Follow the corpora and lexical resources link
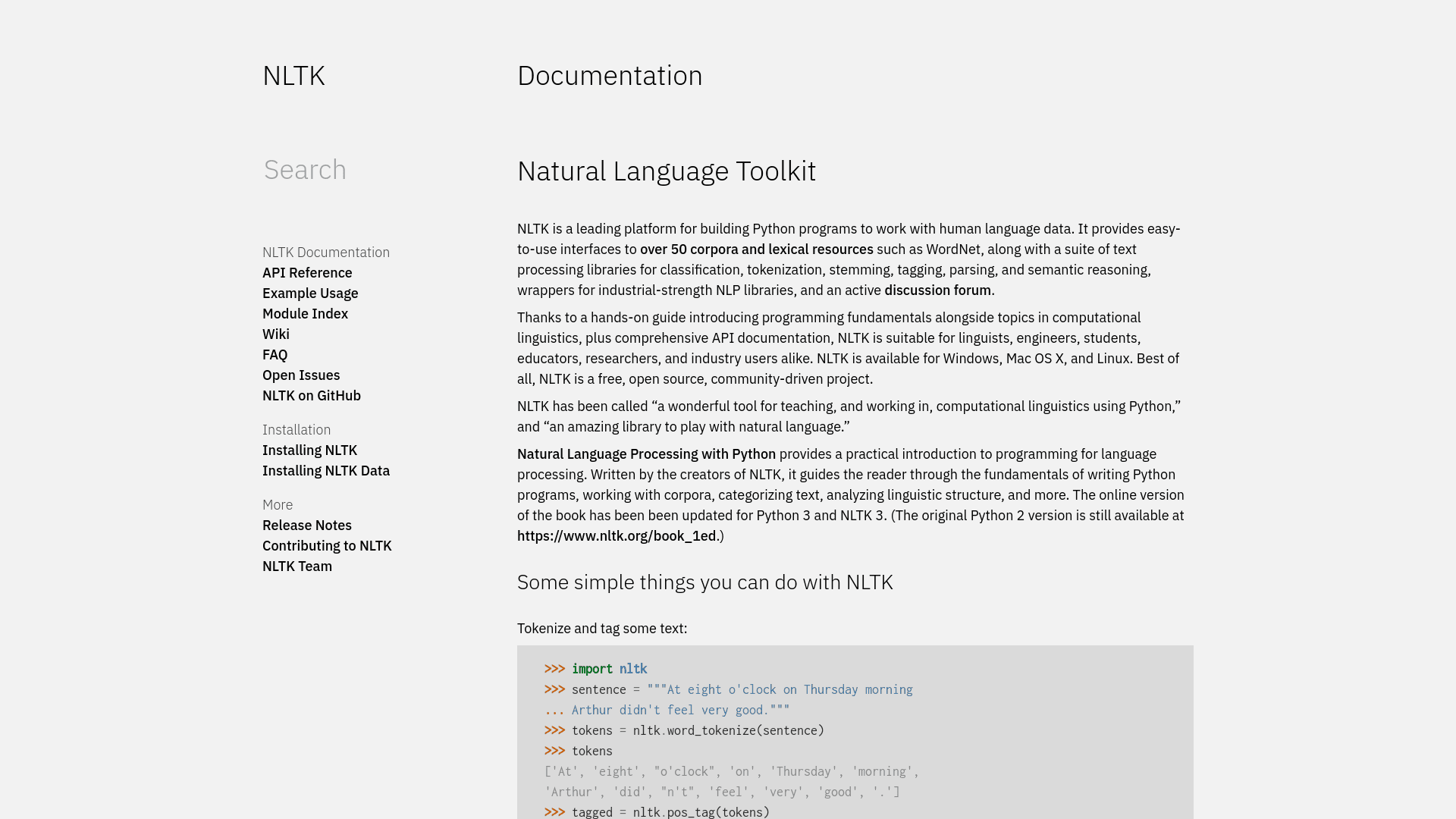The image size is (1456, 819). pos(756,249)
